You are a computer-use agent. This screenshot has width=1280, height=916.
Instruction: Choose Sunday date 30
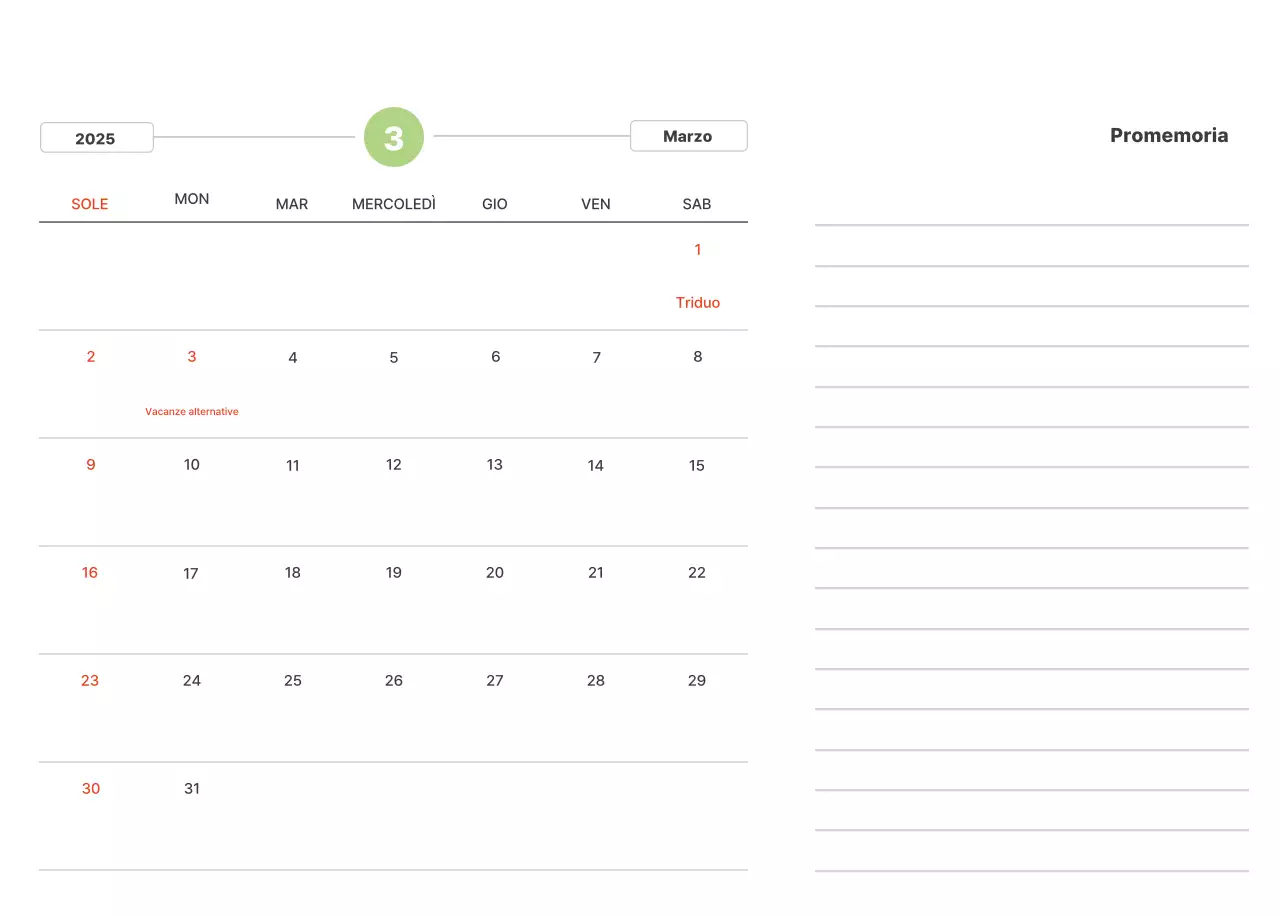tap(91, 789)
